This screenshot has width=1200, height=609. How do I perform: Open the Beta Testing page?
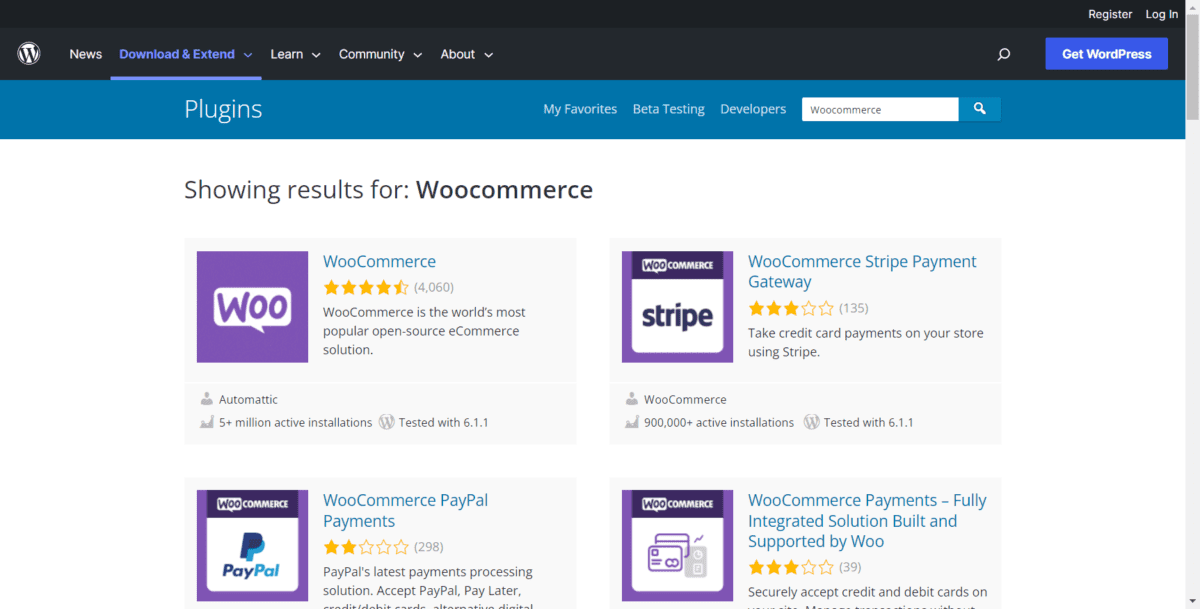pos(669,109)
